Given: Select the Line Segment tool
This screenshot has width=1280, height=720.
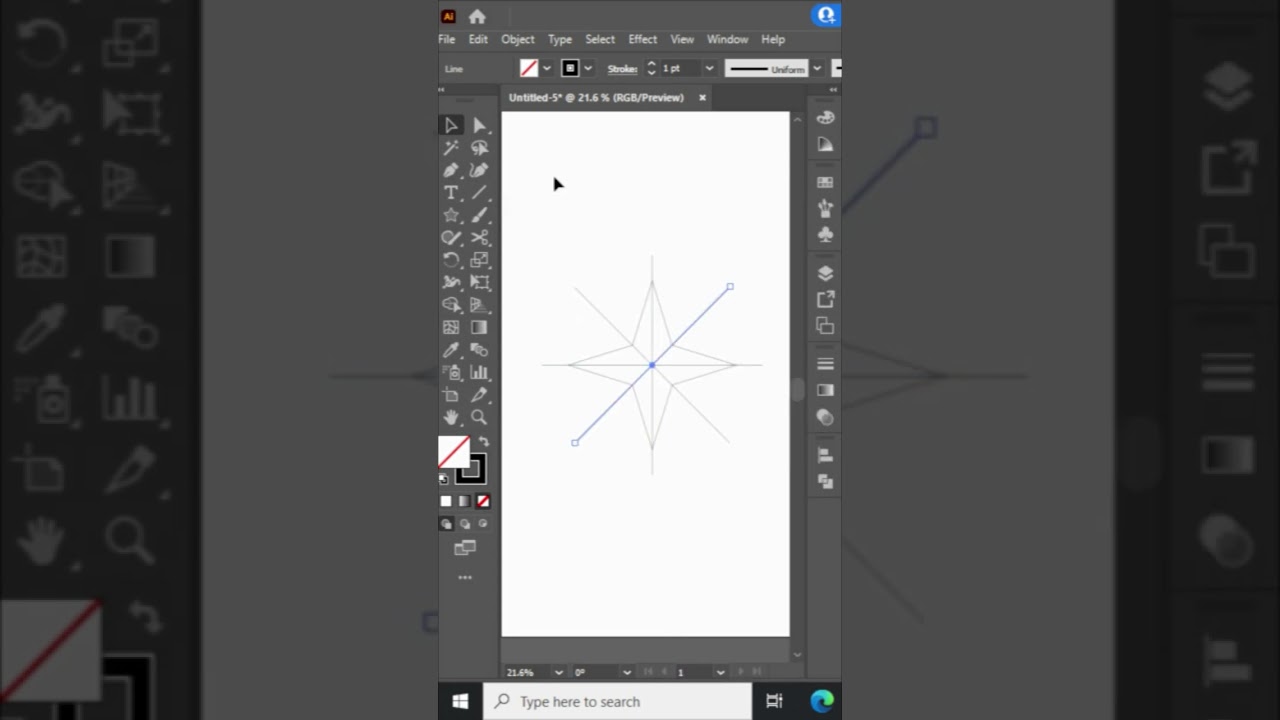Looking at the screenshot, I should click(x=479, y=193).
